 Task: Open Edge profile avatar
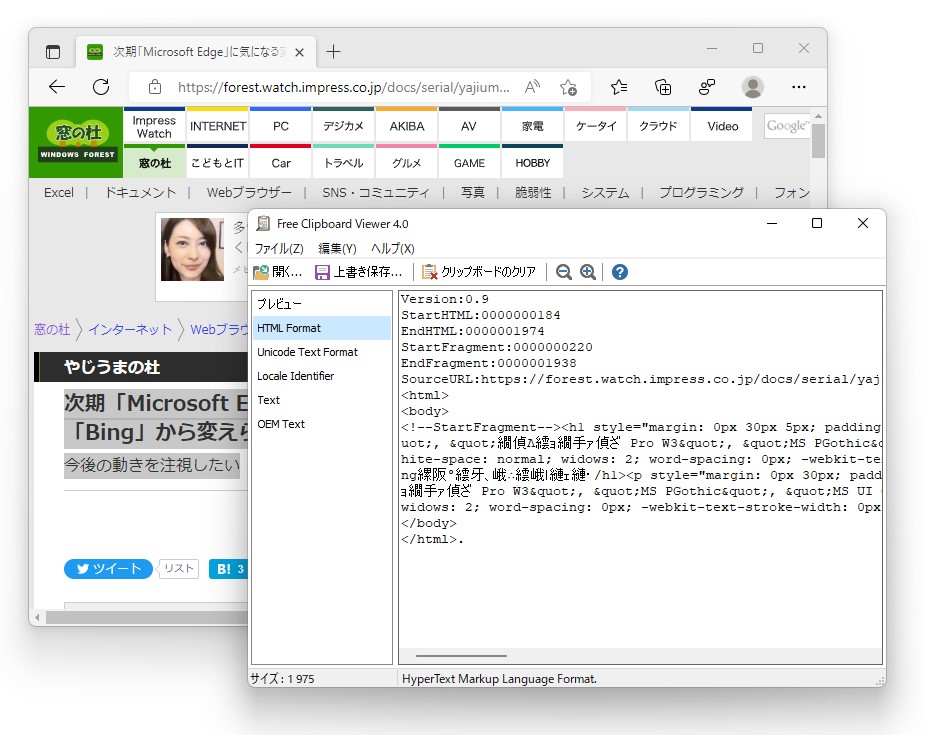click(753, 87)
